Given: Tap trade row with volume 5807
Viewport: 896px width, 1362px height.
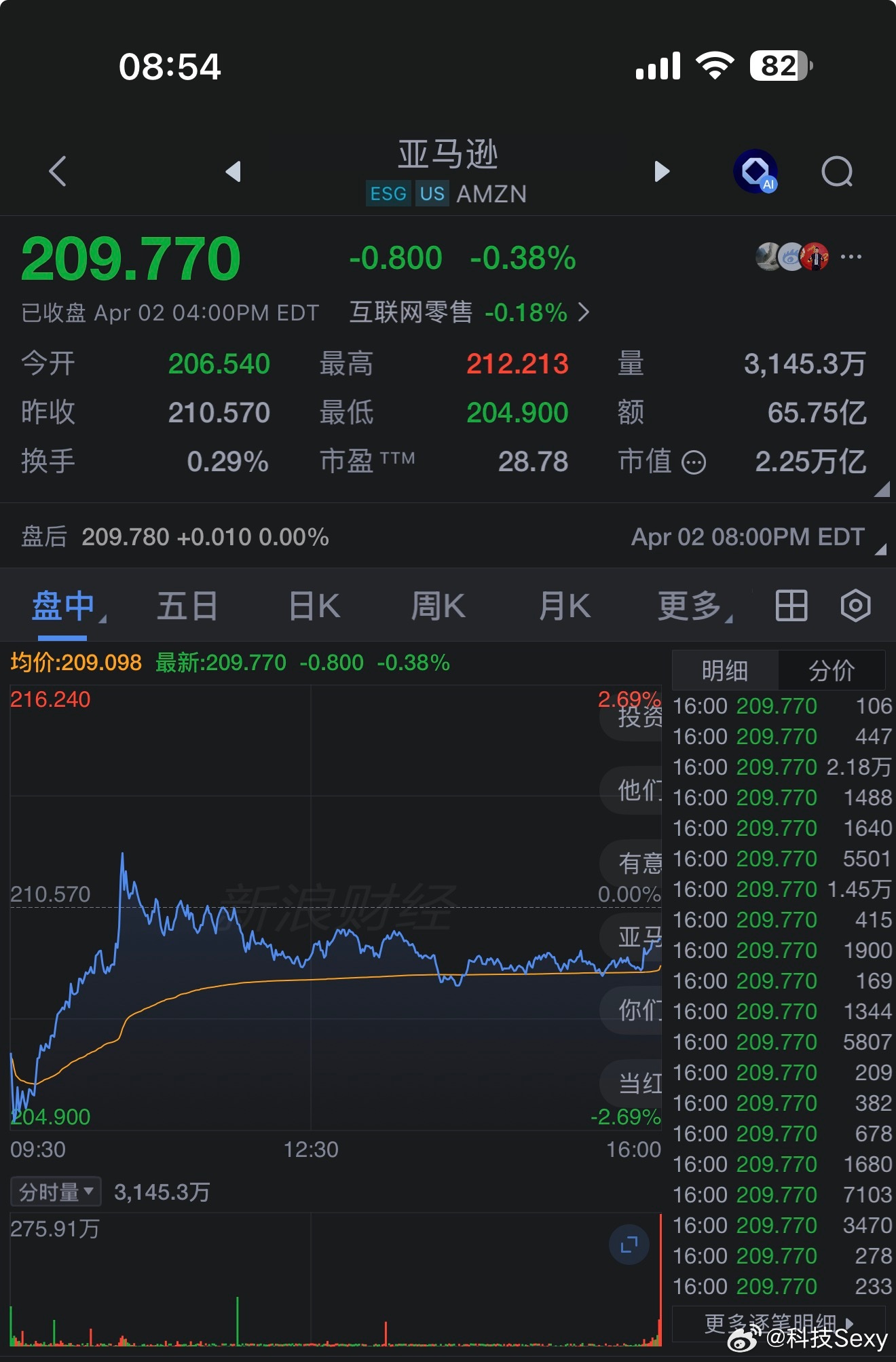Looking at the screenshot, I should pos(782,1042).
